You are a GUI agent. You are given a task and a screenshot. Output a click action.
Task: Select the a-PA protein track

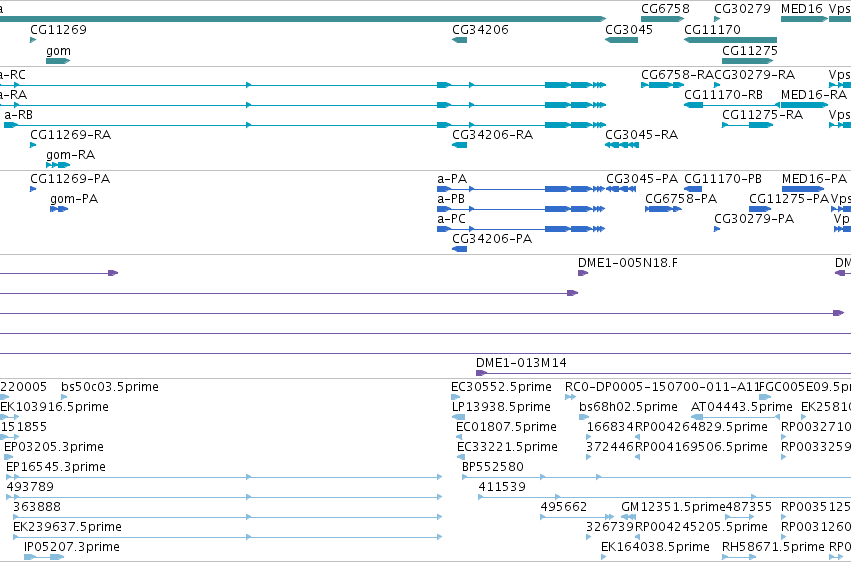pyautogui.click(x=521, y=189)
